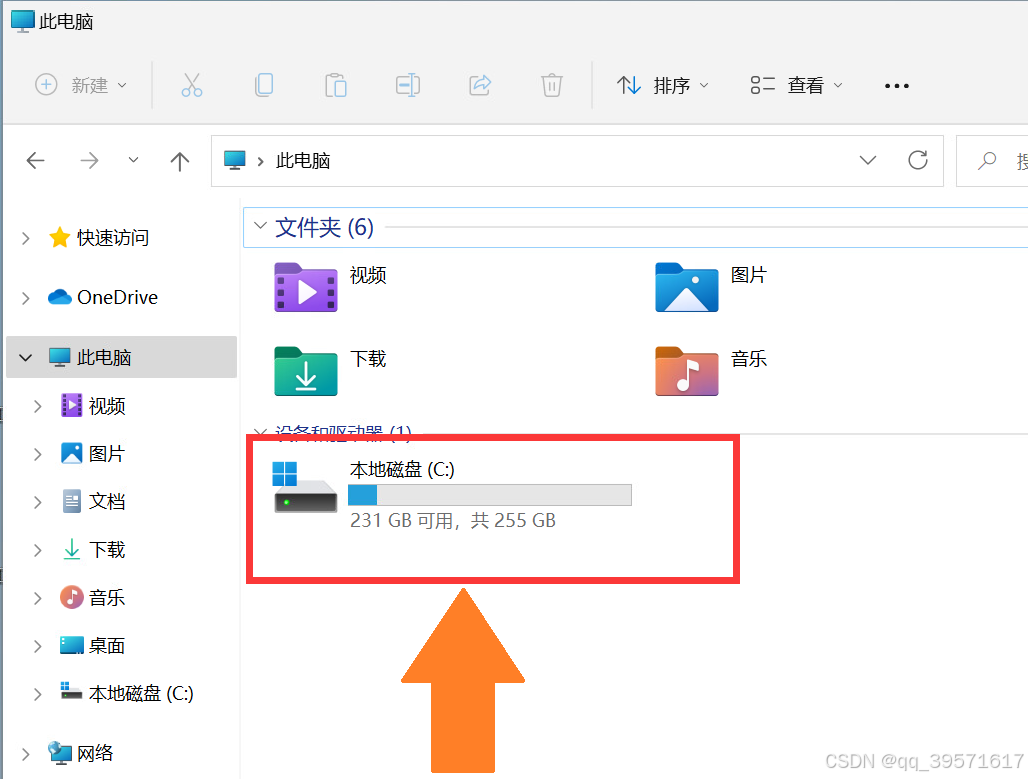Collapse the 此电脑 tree node
Screen dimensions: 1028x779
tap(26, 357)
